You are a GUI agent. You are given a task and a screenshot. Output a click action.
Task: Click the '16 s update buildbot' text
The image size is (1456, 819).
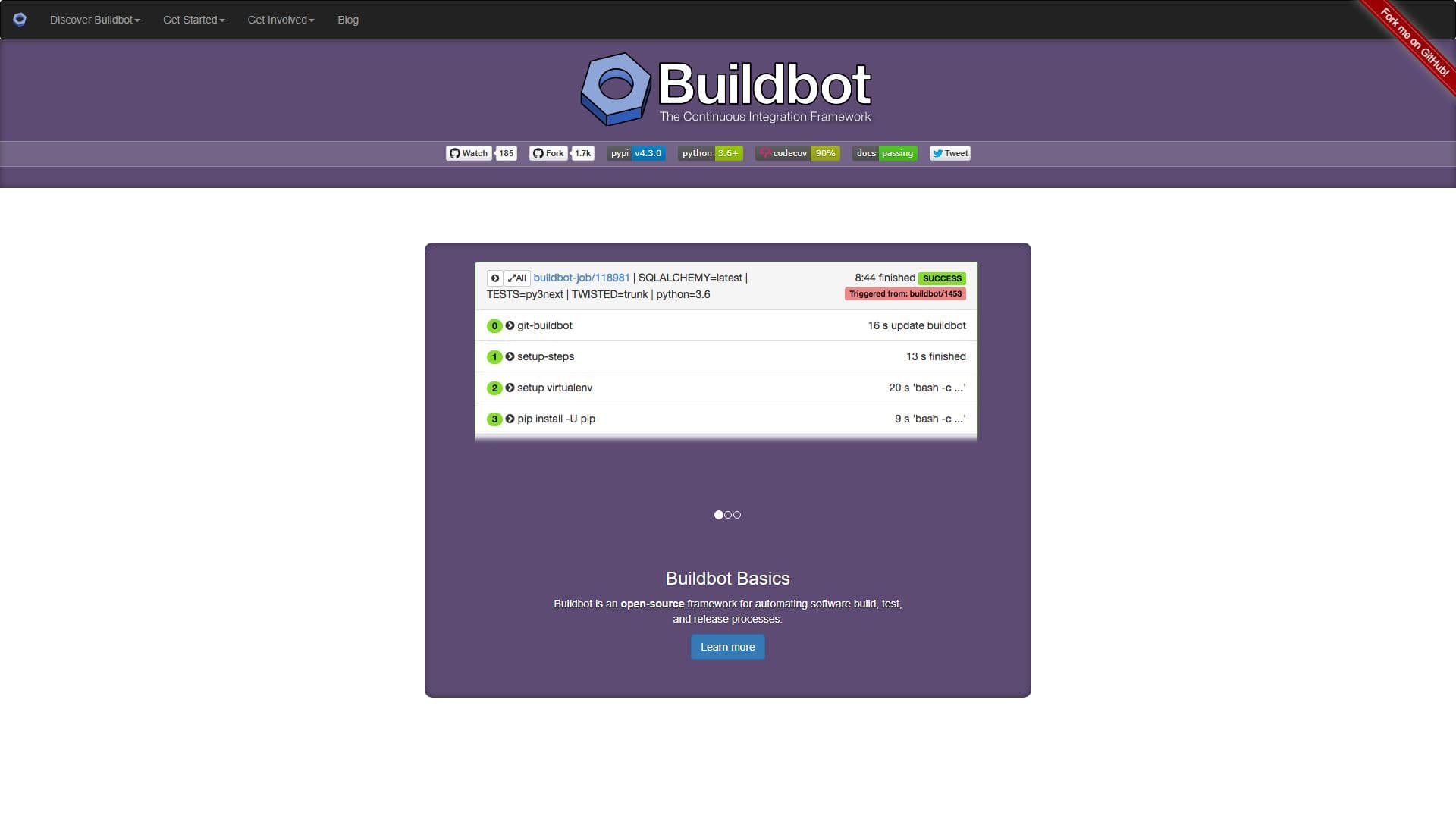917,325
